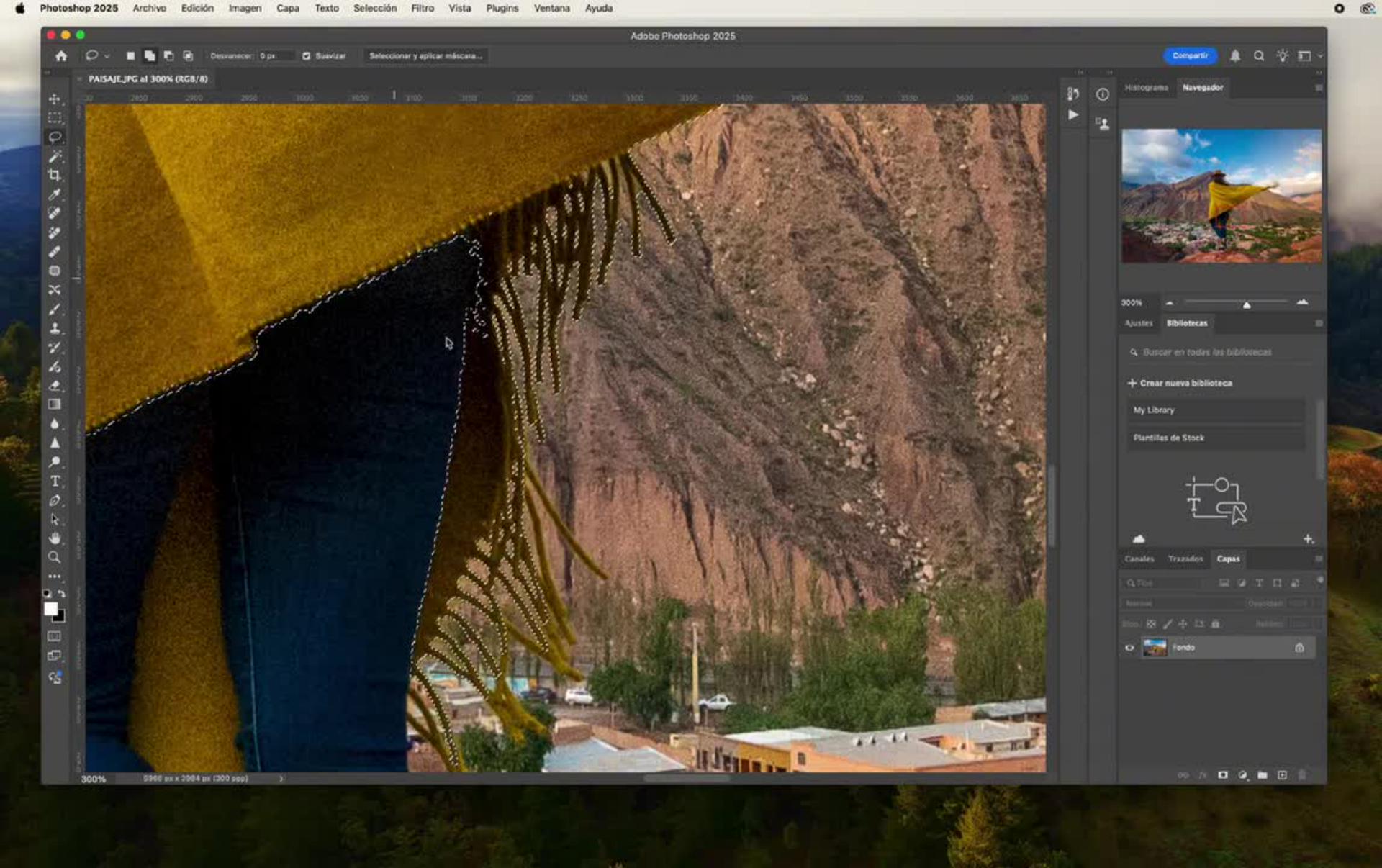Click the Move tool

tap(55, 99)
